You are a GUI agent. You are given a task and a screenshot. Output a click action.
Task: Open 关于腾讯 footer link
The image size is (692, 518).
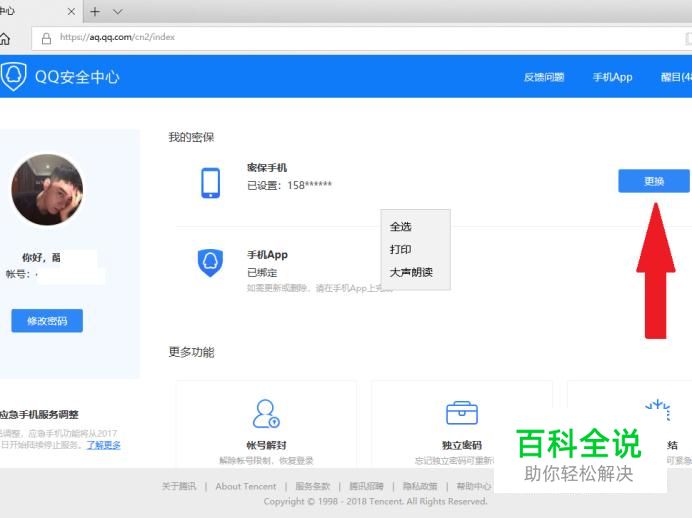(x=179, y=486)
